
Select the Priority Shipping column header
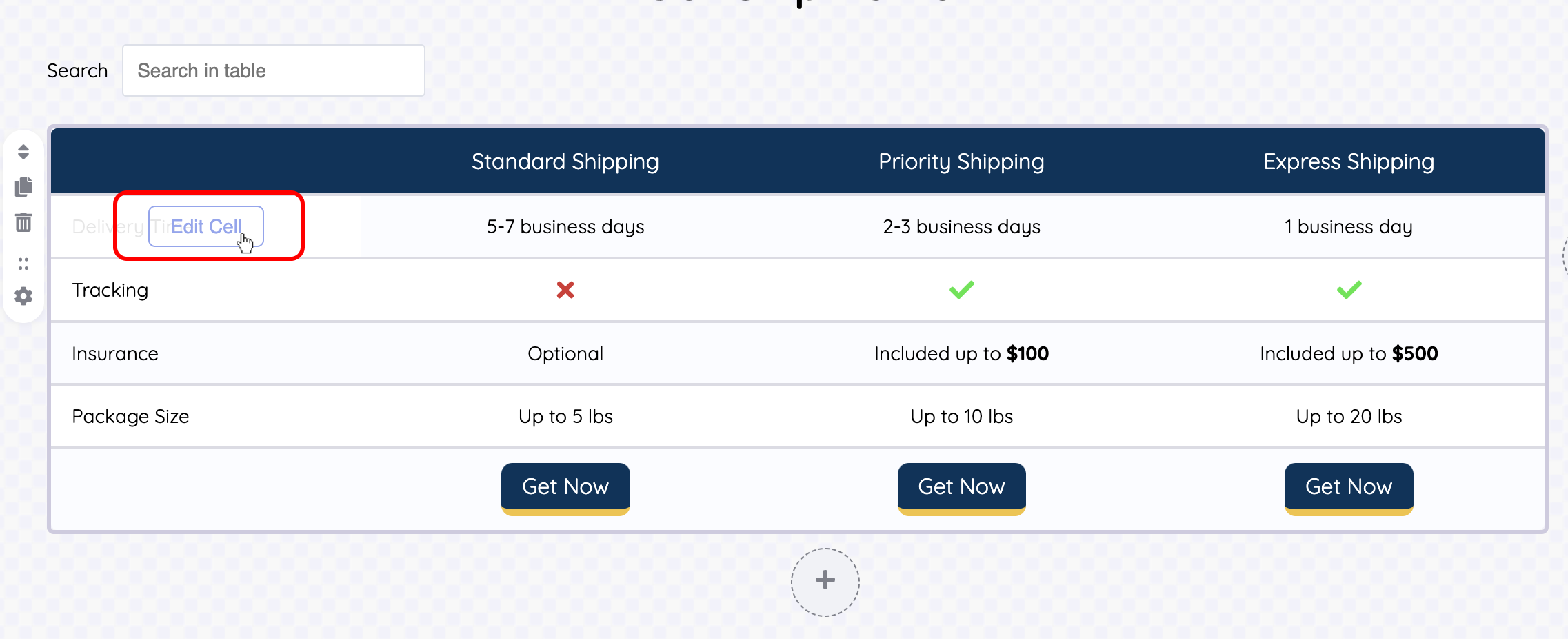961,161
